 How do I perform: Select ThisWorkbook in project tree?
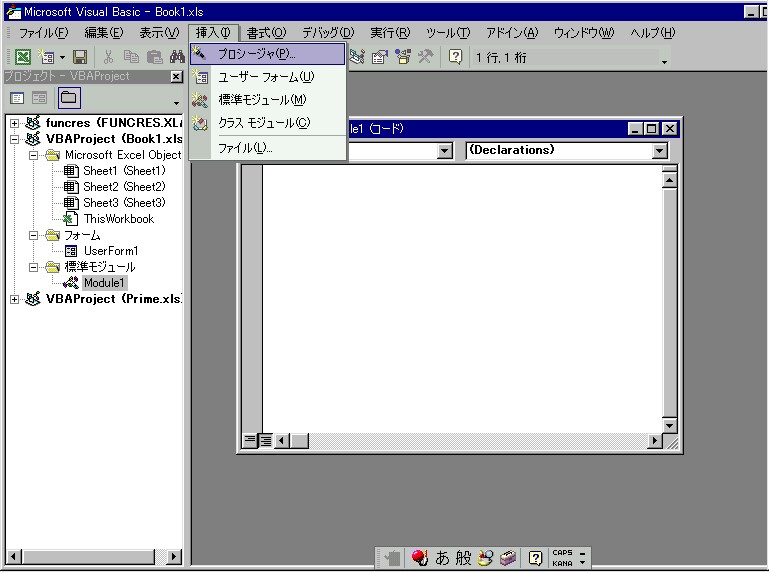point(119,219)
